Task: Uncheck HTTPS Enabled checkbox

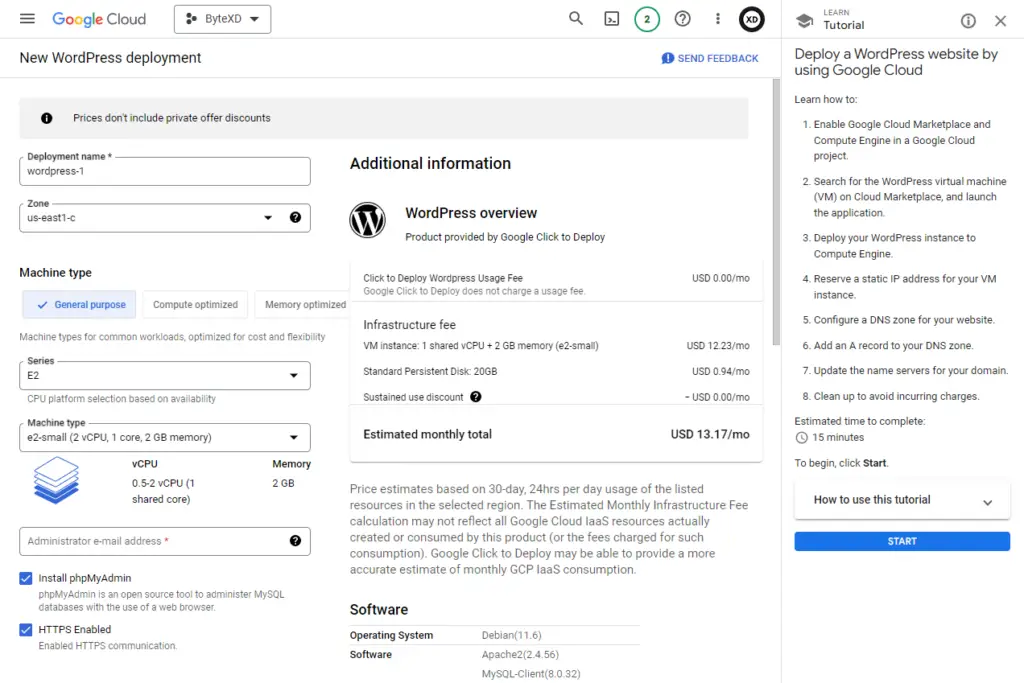Action: [x=25, y=629]
